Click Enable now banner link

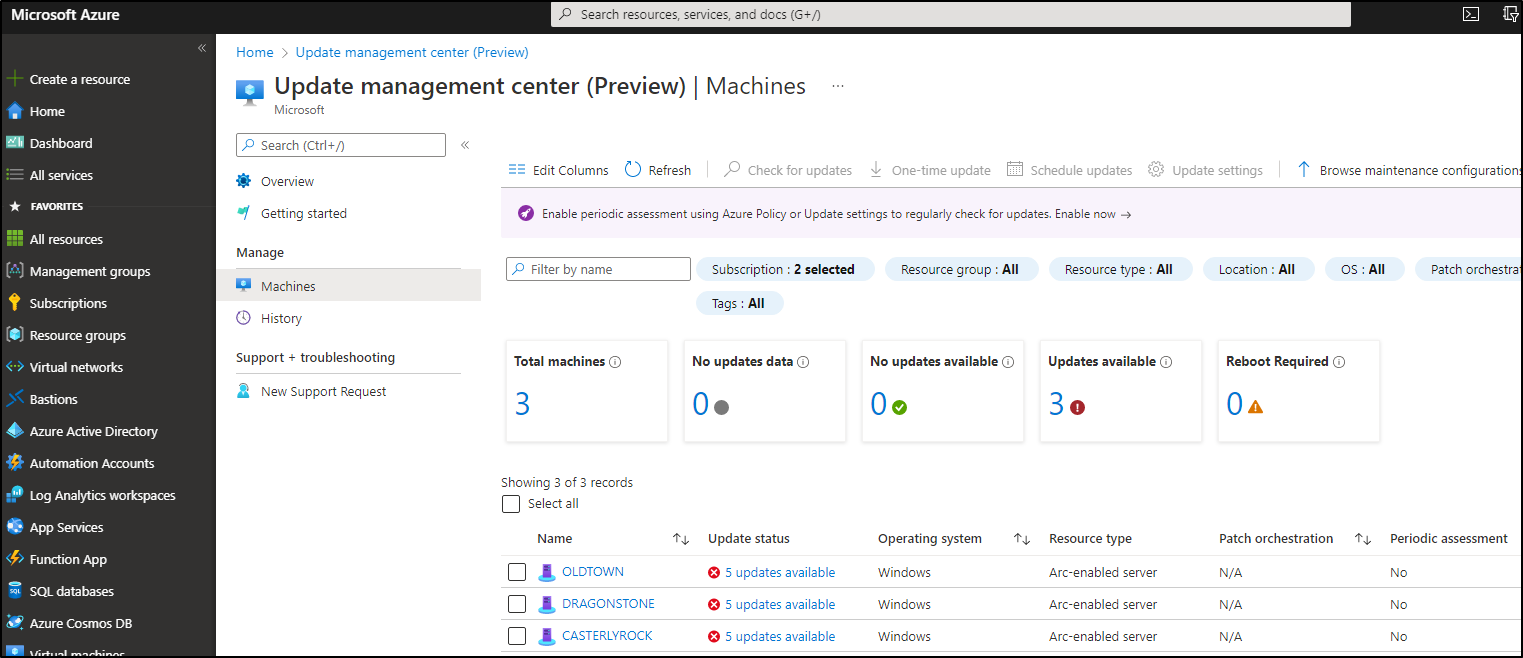tap(1091, 214)
